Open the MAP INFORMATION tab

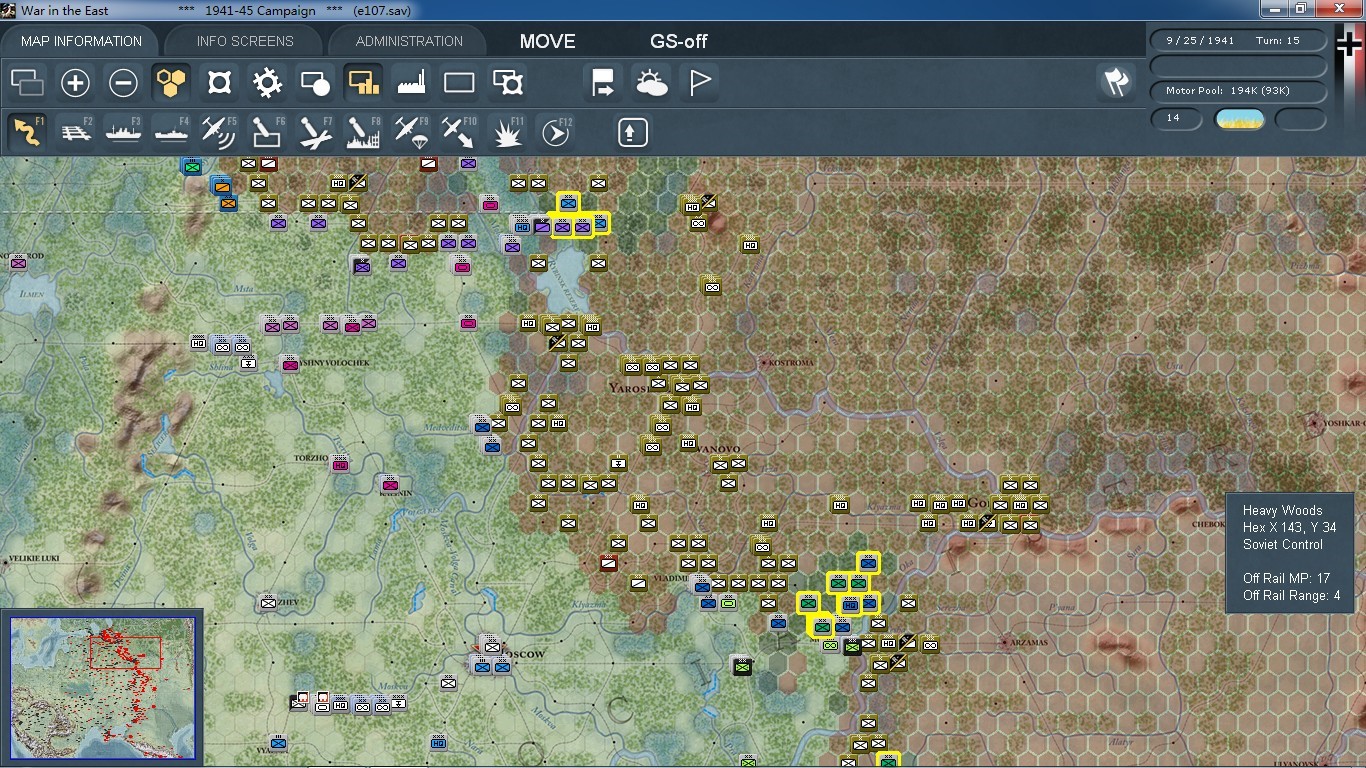(x=81, y=41)
